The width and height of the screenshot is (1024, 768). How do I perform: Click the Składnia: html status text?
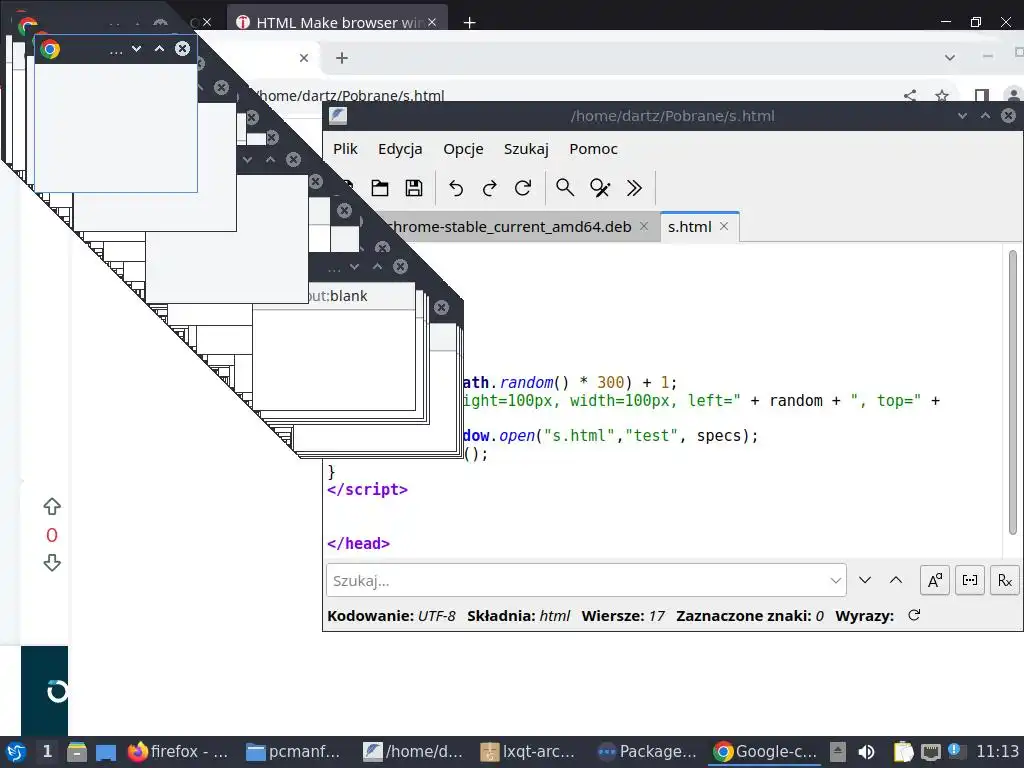(x=519, y=616)
